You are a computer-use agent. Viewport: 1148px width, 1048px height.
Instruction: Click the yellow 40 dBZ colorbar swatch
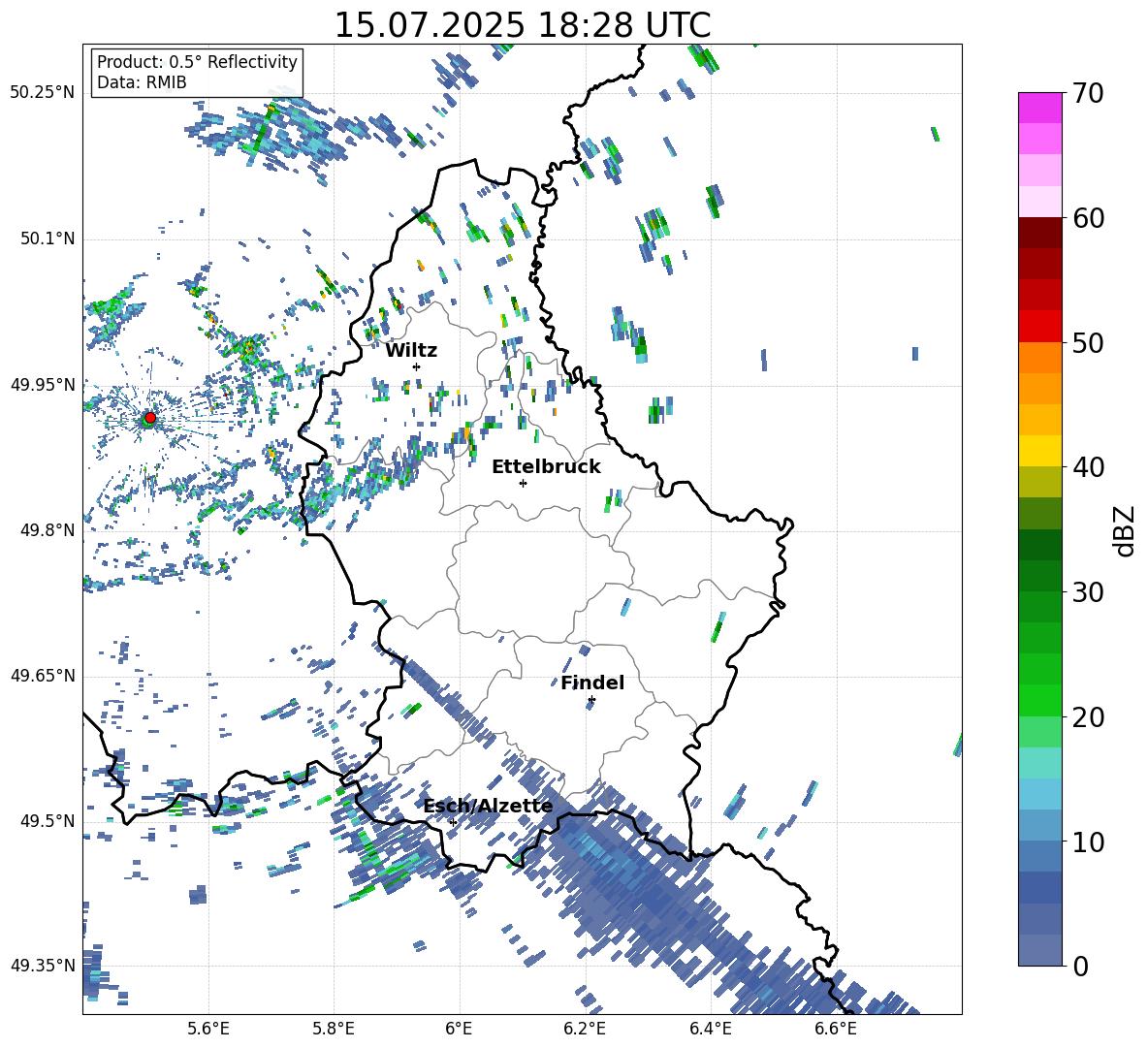click(1039, 451)
